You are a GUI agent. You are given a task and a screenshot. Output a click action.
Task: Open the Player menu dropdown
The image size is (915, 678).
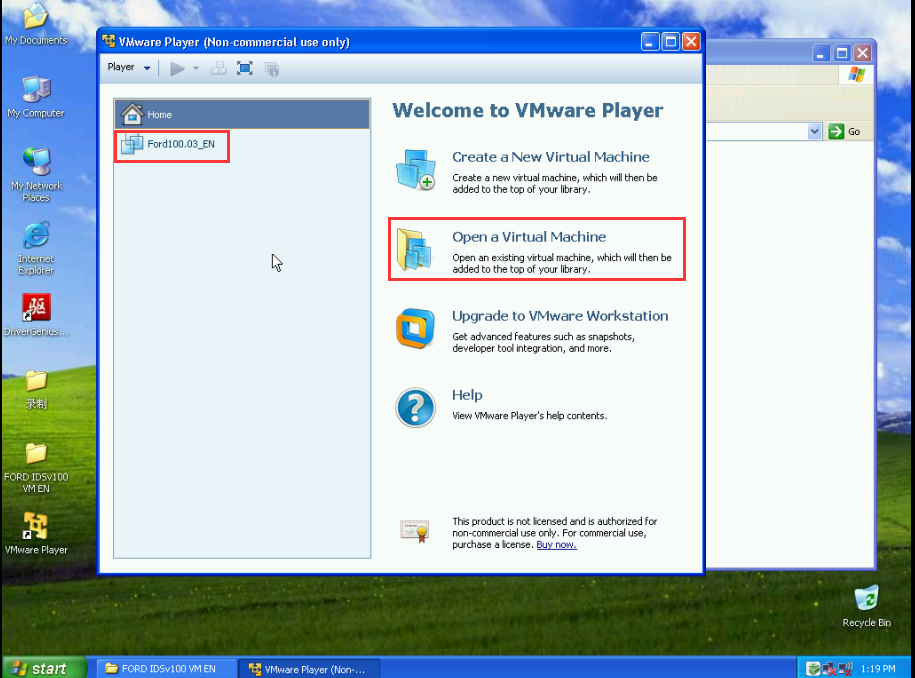(x=129, y=68)
